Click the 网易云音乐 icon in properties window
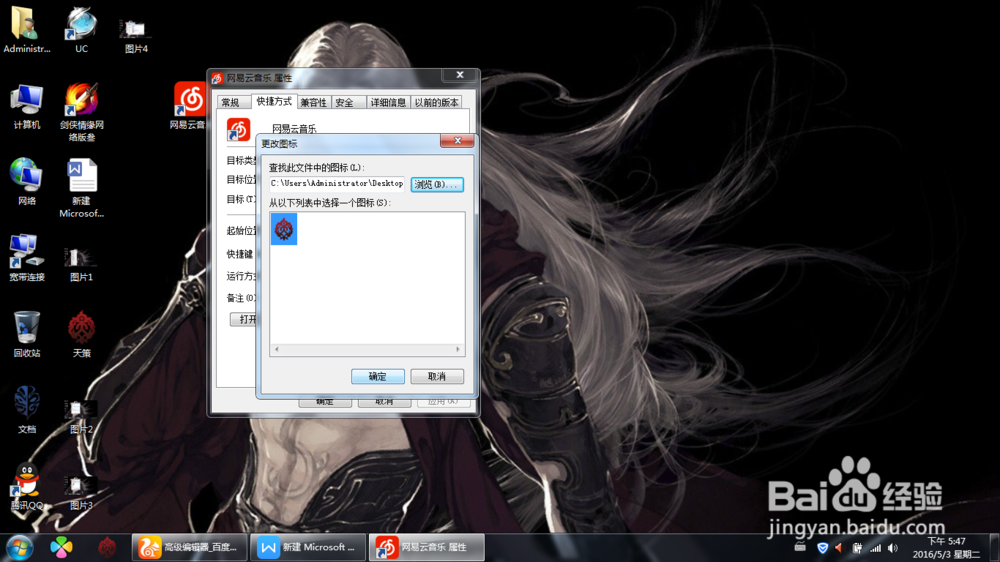Viewport: 1000px width, 562px height. click(x=239, y=129)
